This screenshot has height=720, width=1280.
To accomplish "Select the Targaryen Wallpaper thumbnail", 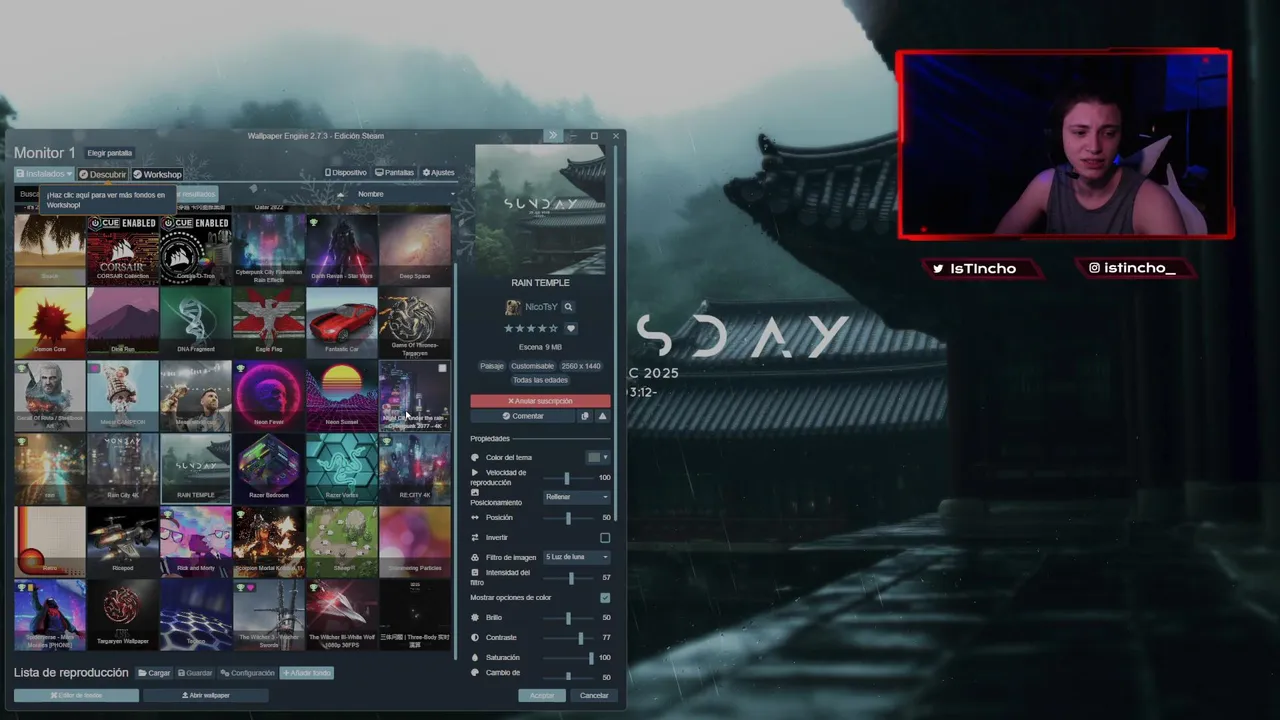I will 123,615.
